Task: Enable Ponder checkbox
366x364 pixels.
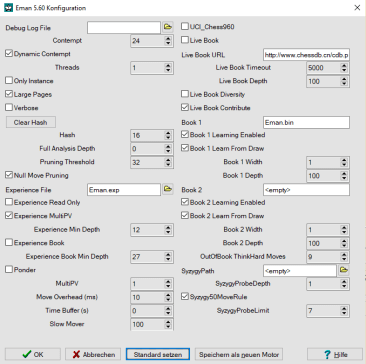Action: point(9,270)
